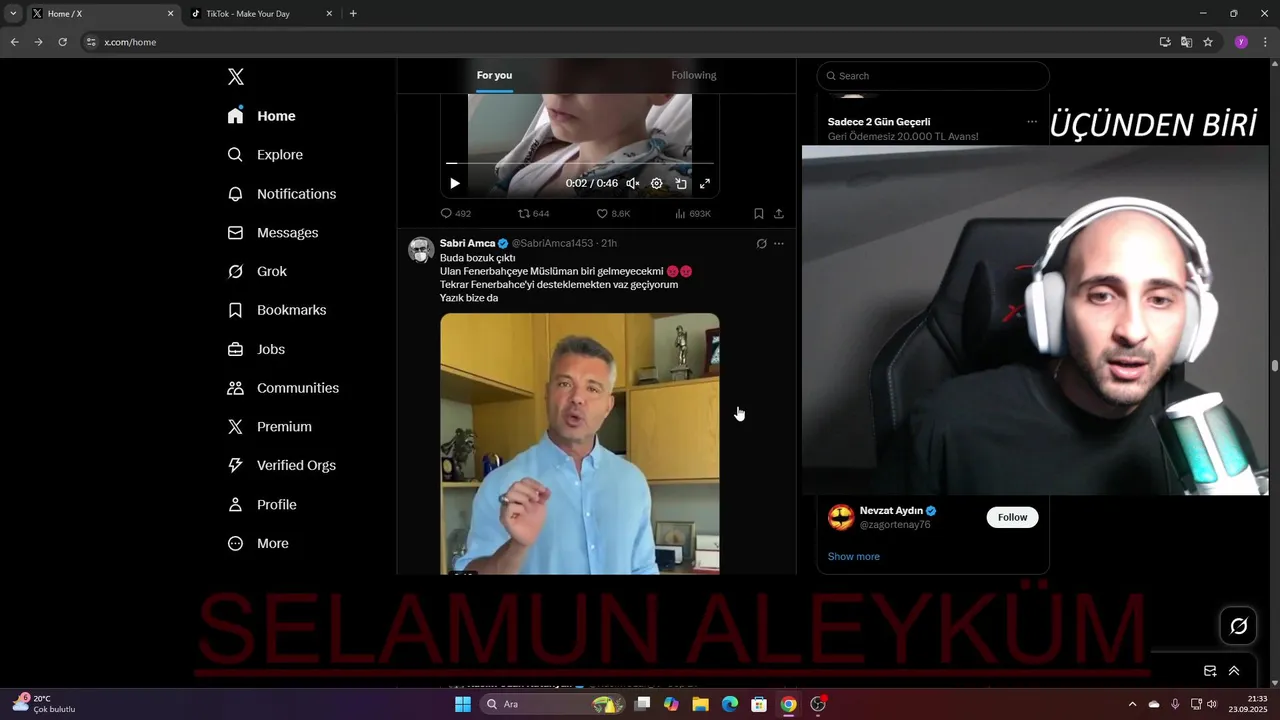Open the Grok action on Sabri Amca's post

(x=761, y=244)
